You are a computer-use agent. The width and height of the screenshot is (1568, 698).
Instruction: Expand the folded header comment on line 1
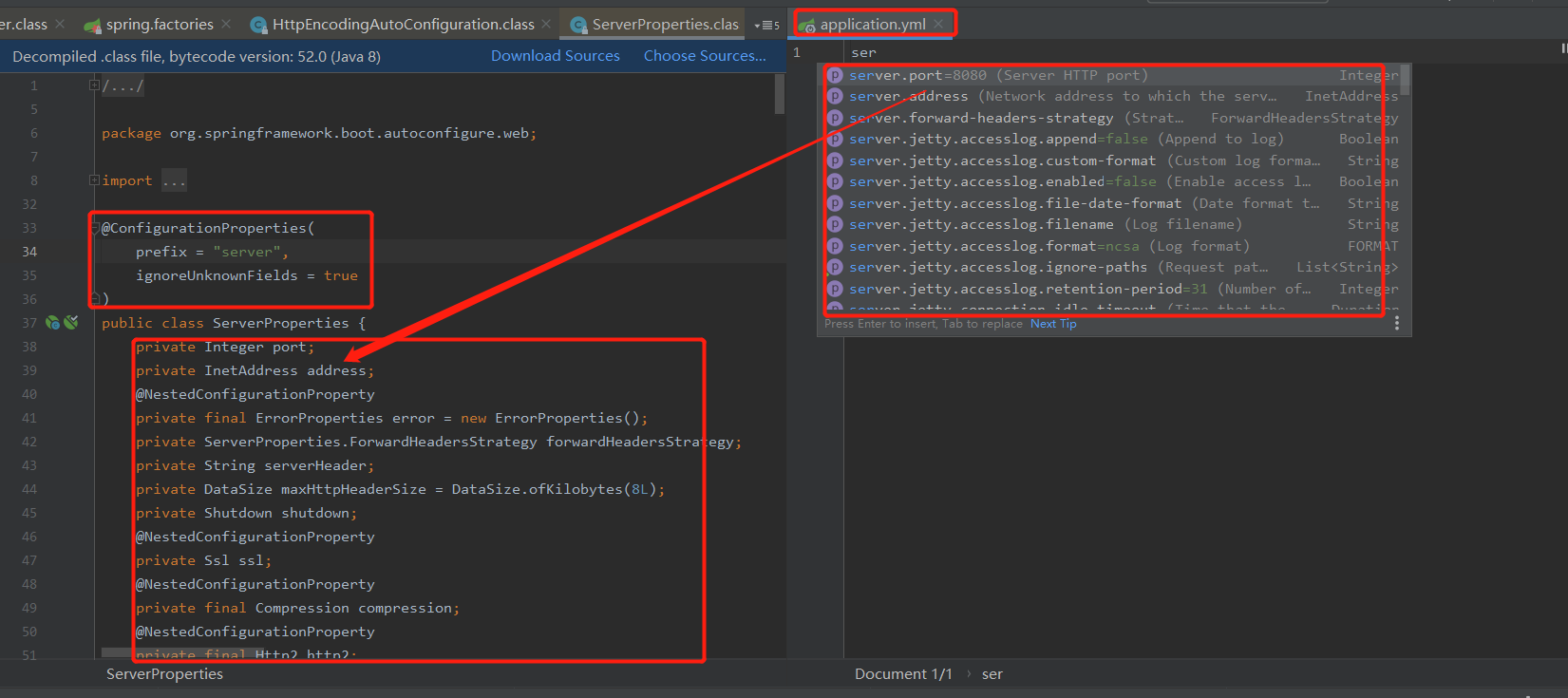94,85
